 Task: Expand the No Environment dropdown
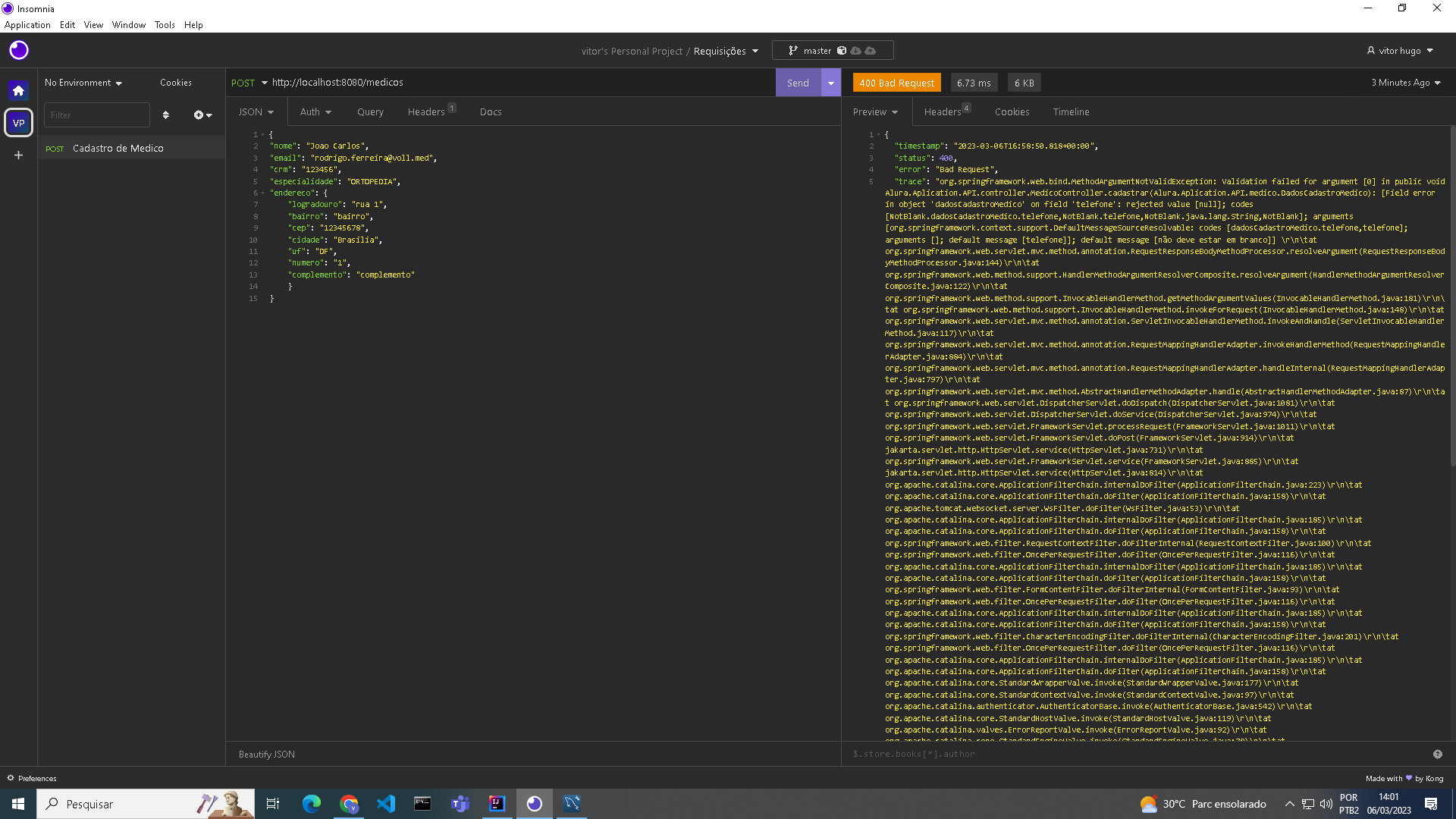click(x=83, y=83)
